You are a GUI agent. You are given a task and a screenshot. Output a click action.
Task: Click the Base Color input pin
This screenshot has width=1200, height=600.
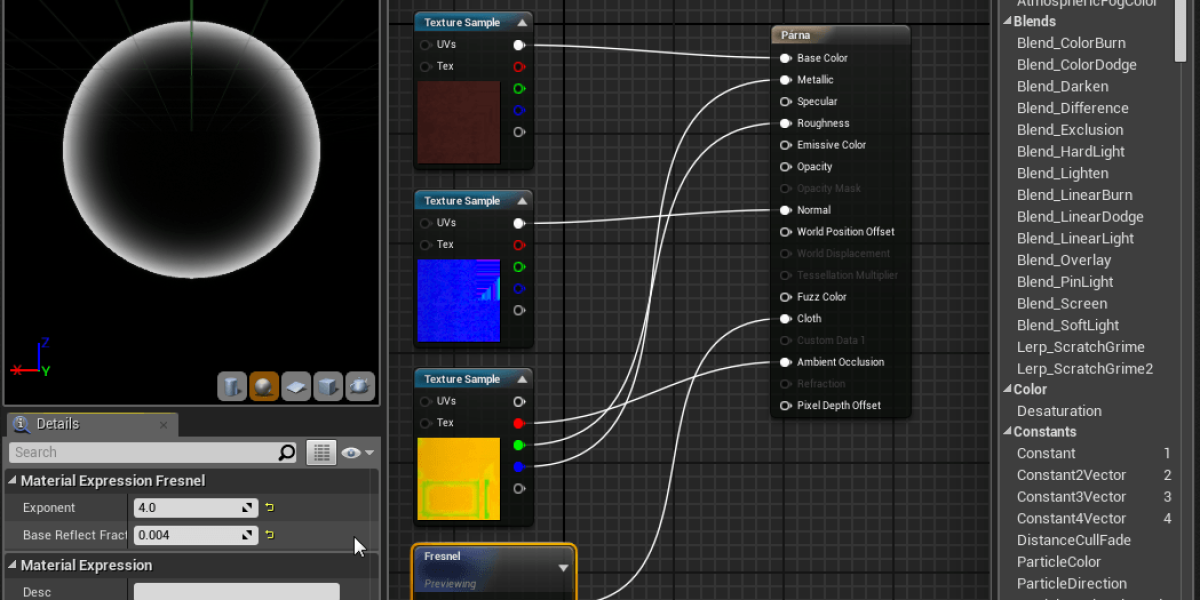coord(786,58)
